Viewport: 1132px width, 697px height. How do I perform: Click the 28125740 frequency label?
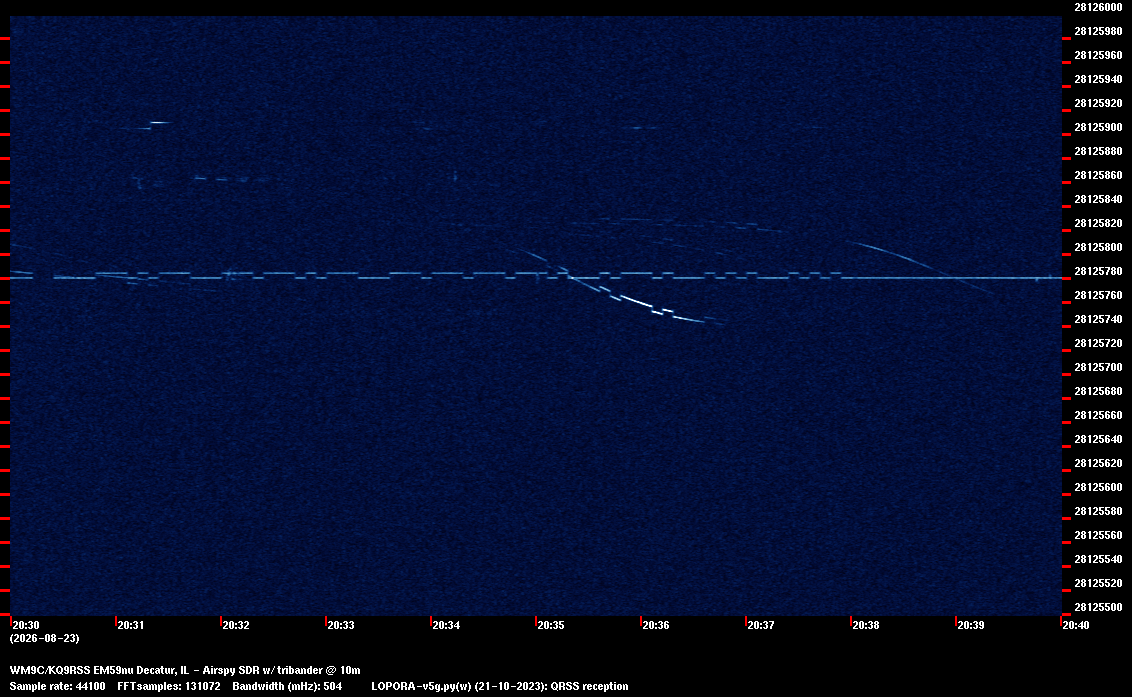tap(1098, 319)
